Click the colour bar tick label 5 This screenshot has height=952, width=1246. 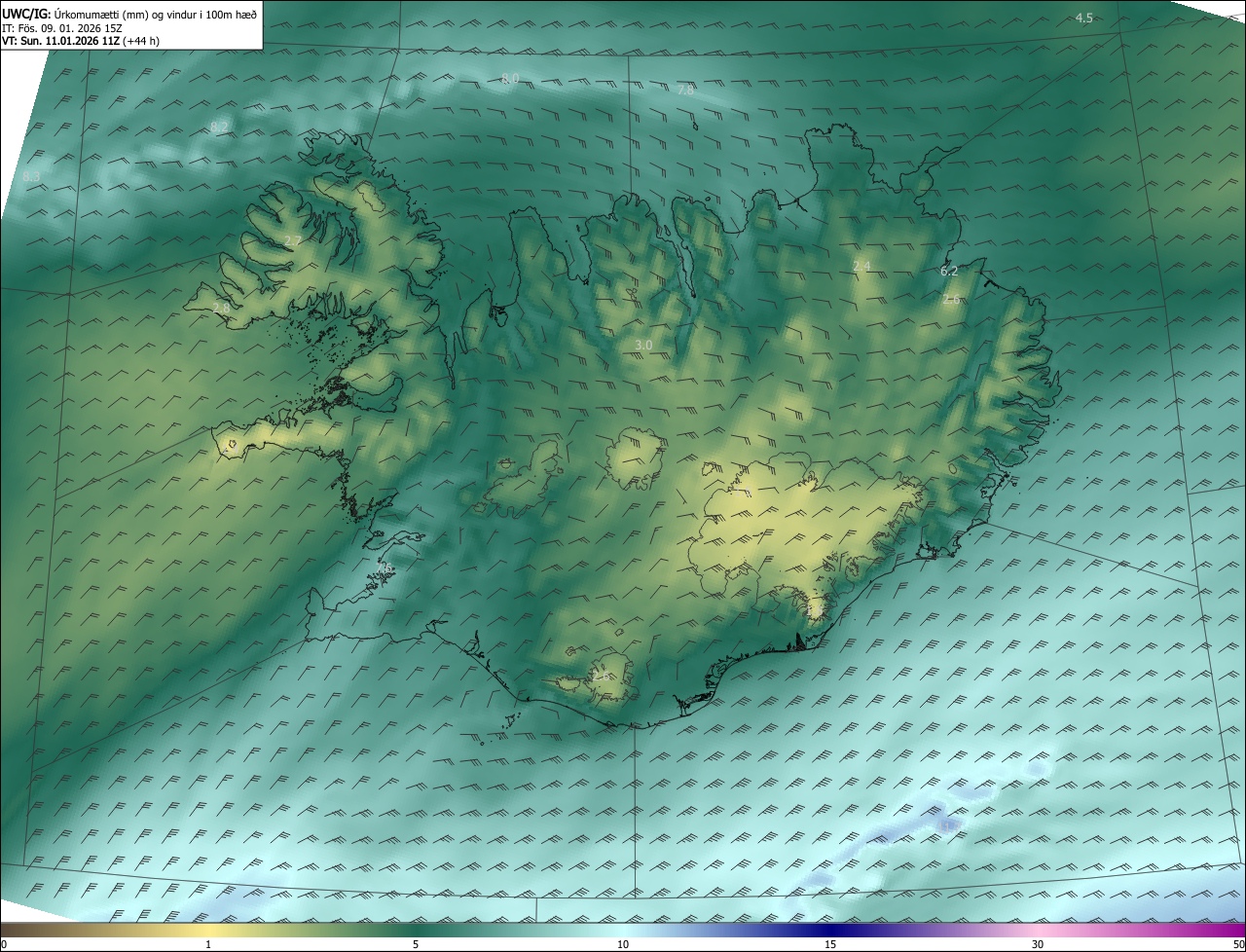(x=416, y=944)
